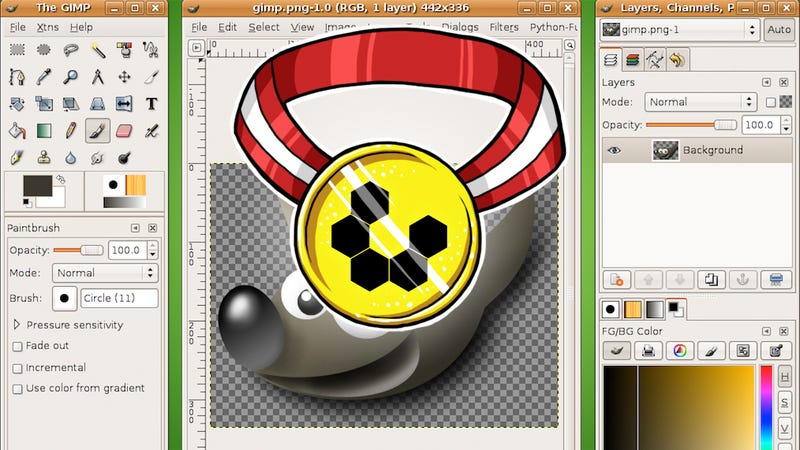Check Use color from gradient
This screenshot has height=450, width=800.
(x=17, y=389)
